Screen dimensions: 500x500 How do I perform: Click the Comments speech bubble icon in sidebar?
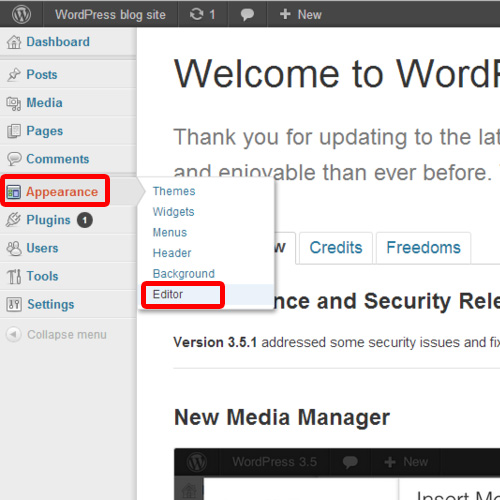pos(14,159)
